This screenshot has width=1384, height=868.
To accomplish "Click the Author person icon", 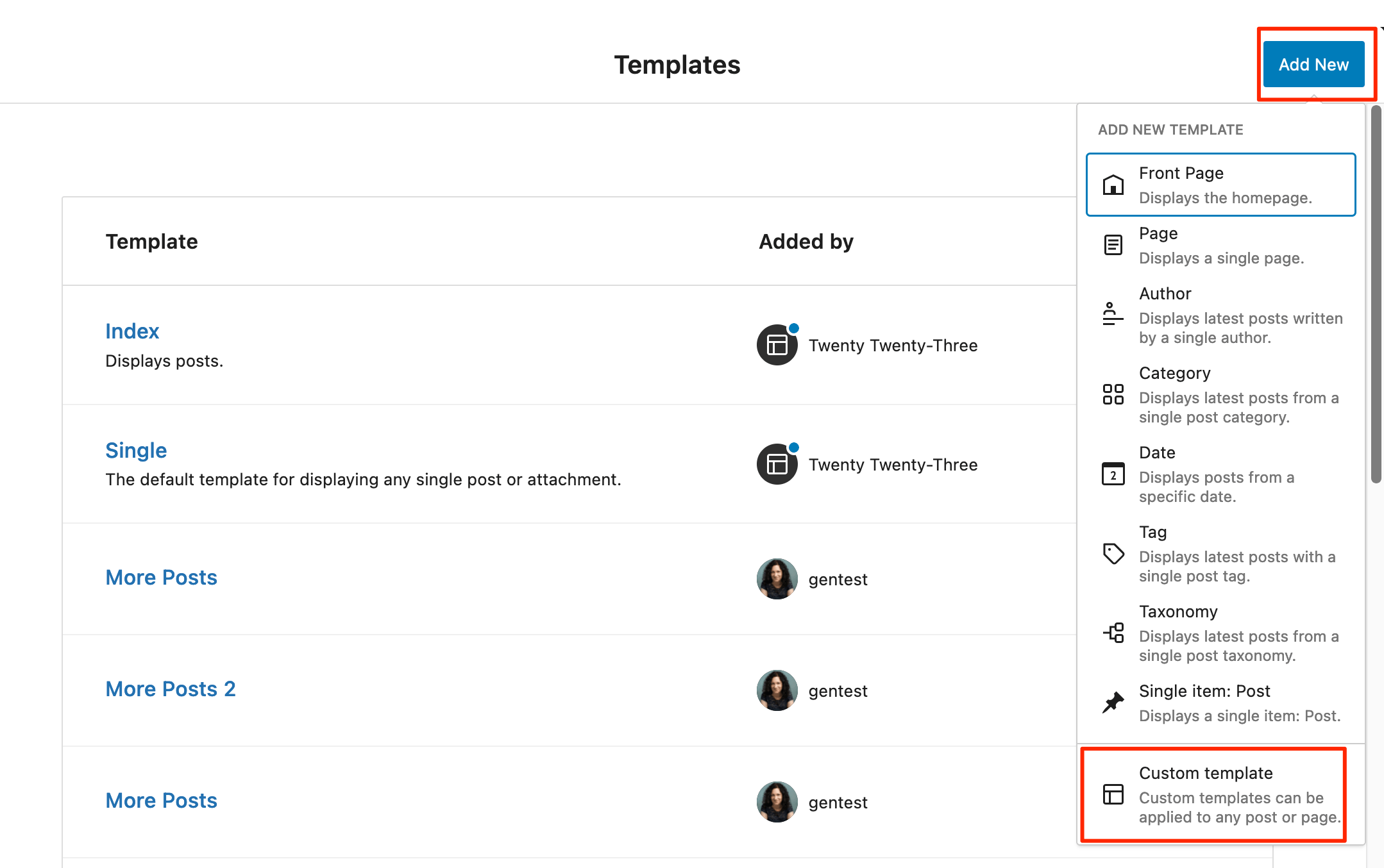I will point(1113,314).
